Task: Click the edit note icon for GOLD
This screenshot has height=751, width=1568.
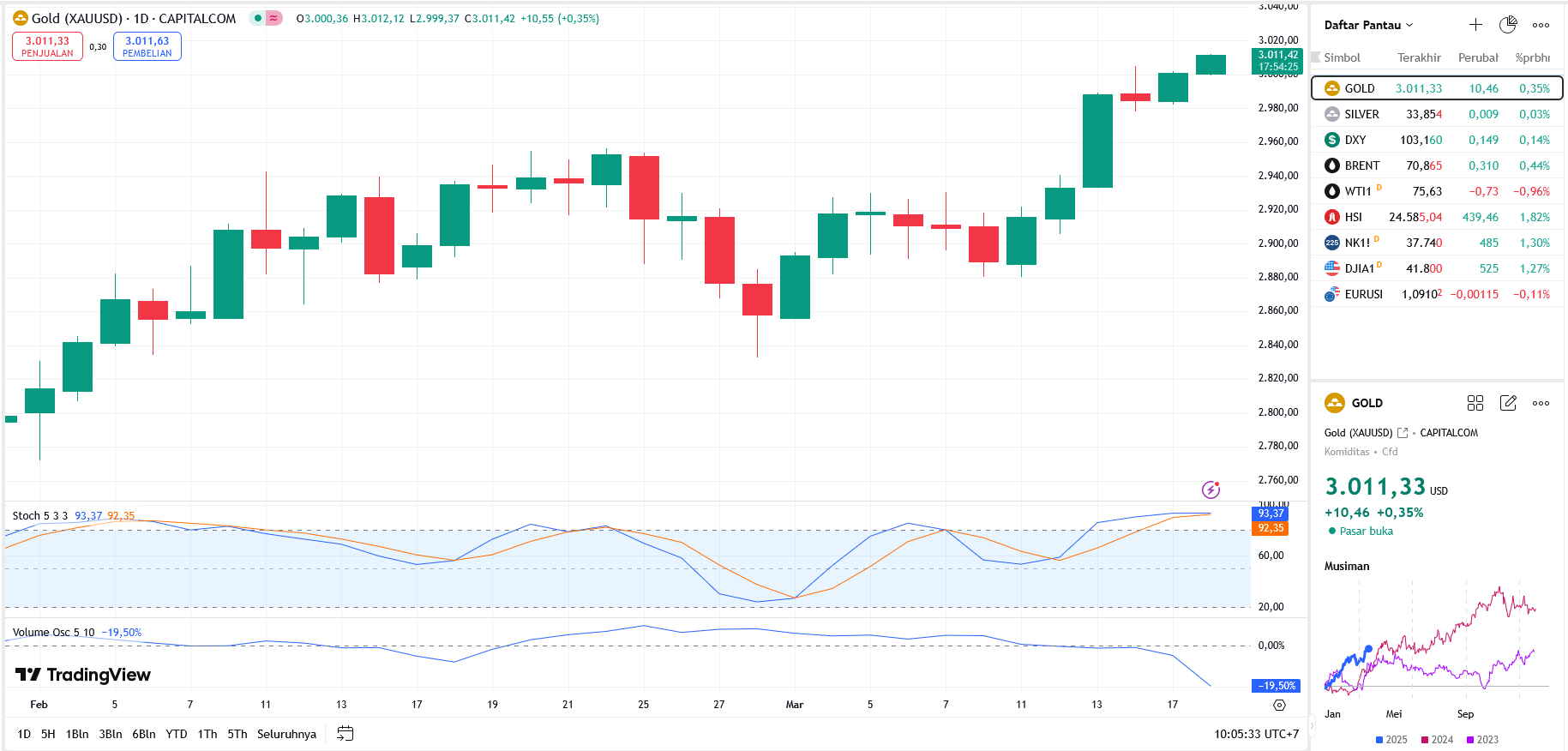Action: coord(1508,403)
